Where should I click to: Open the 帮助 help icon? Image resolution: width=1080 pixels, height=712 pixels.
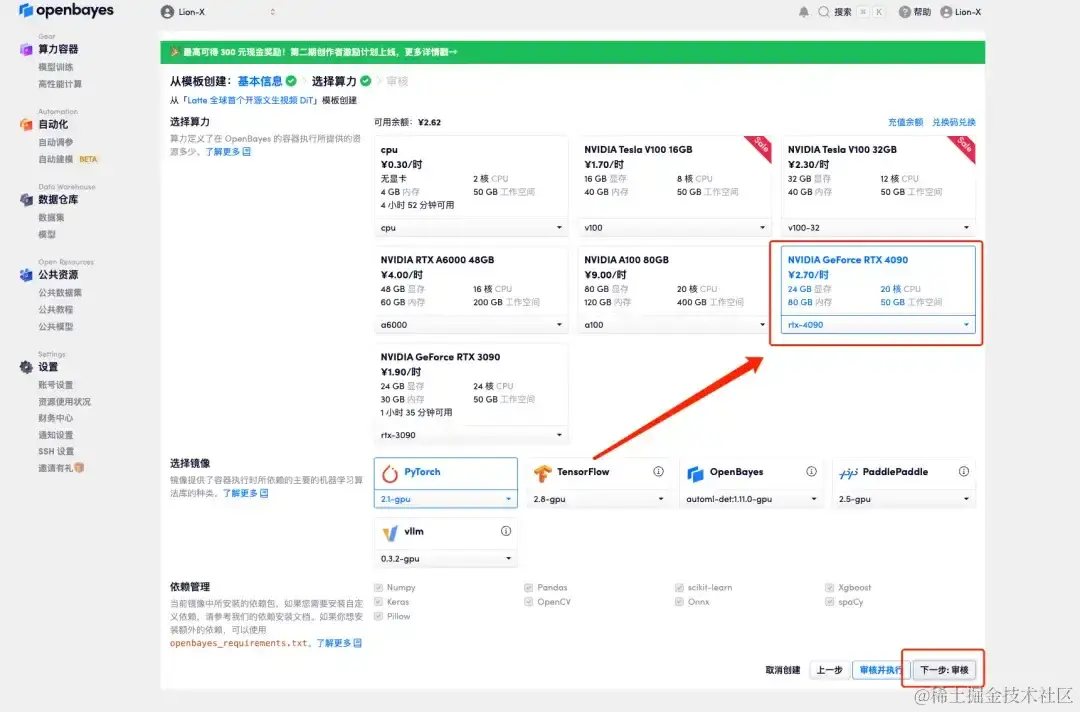[x=904, y=12]
